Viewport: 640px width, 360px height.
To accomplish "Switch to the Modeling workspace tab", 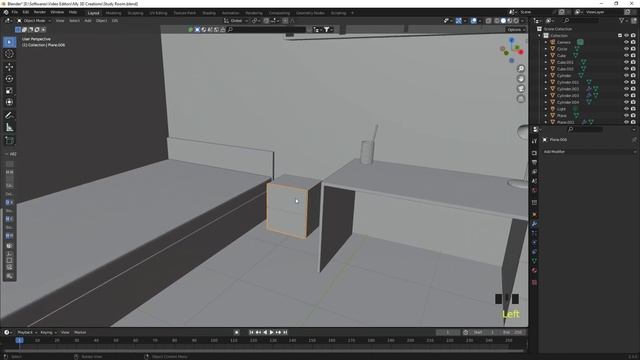I will click(x=113, y=13).
